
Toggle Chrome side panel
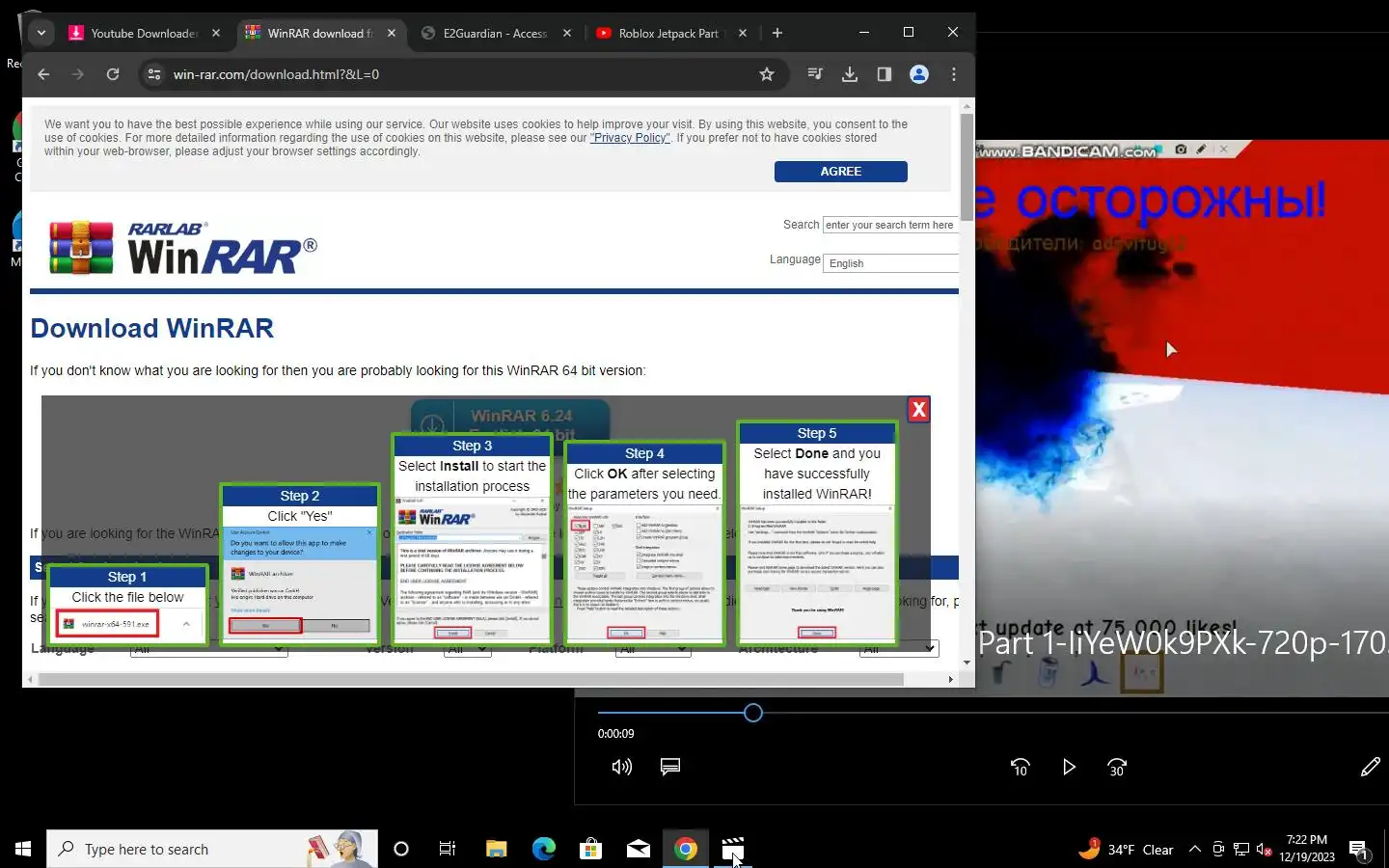point(885,74)
